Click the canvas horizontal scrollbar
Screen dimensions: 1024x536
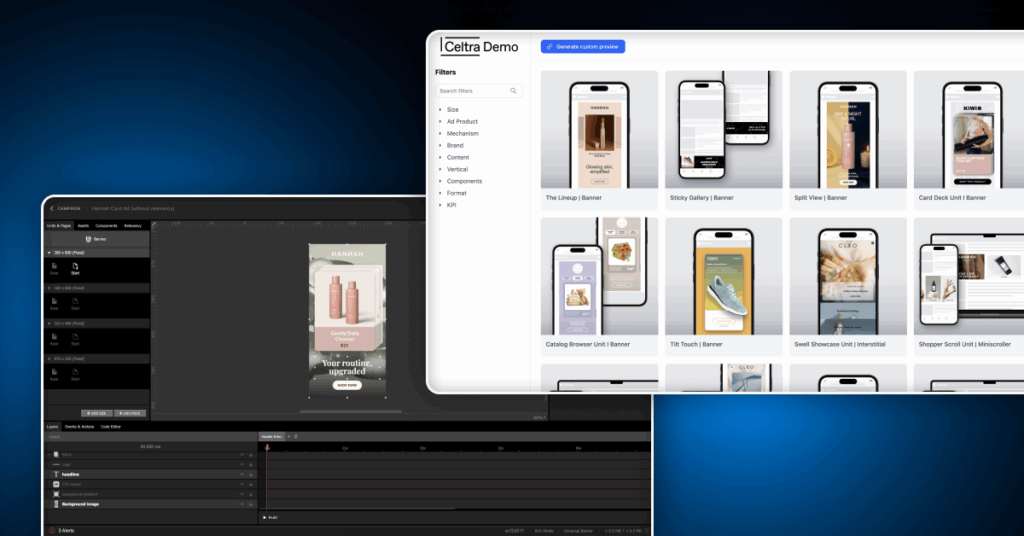click(351, 412)
